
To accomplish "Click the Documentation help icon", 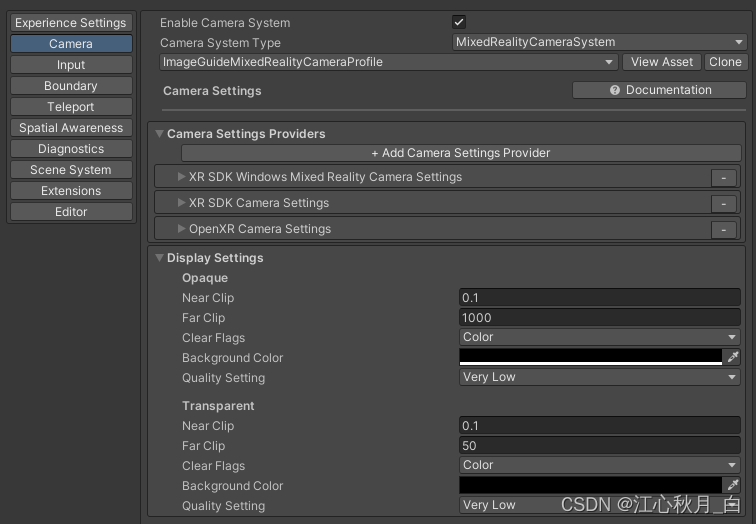I will (x=614, y=90).
